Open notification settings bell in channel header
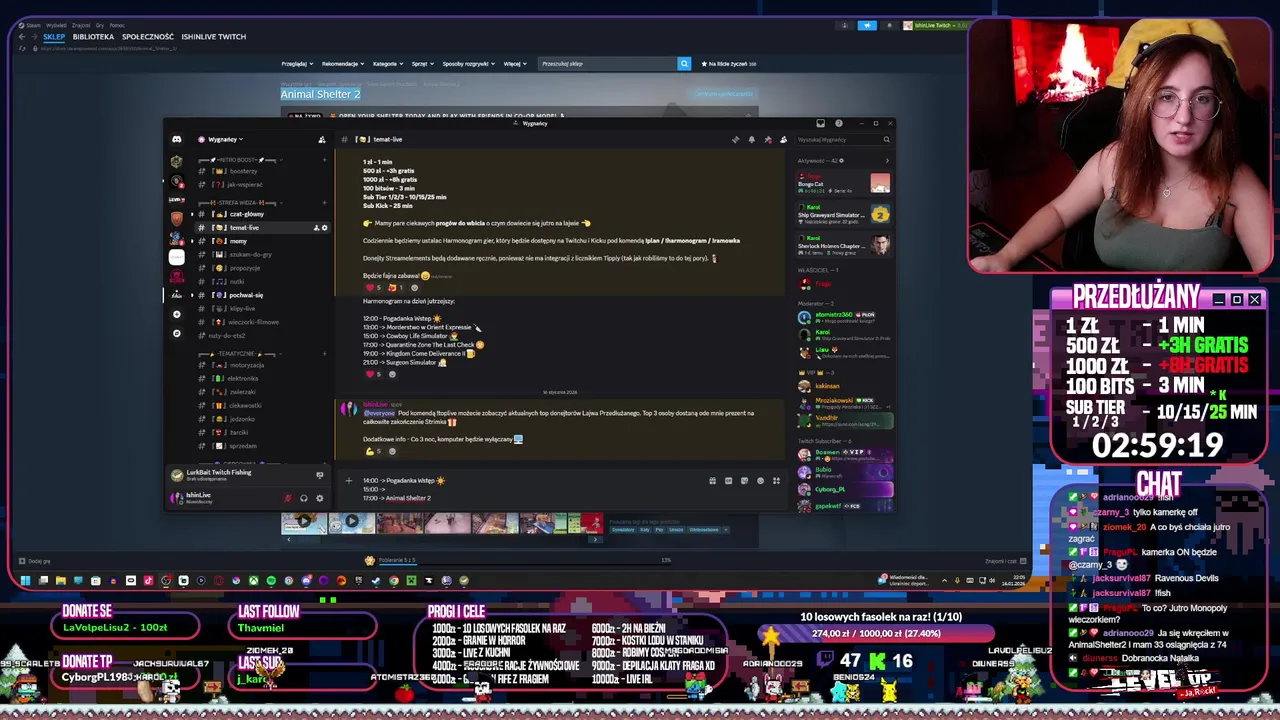Screen dimensions: 1280x720 [751, 139]
